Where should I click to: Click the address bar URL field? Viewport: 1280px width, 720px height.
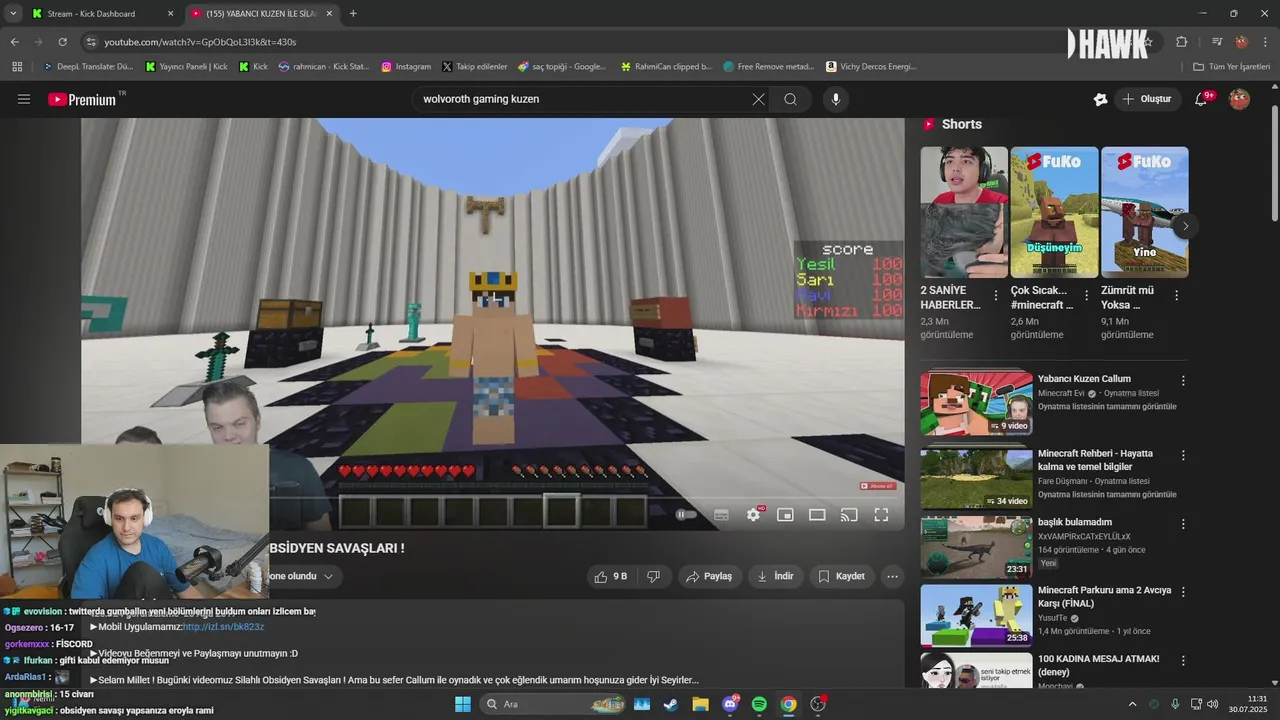pos(580,42)
